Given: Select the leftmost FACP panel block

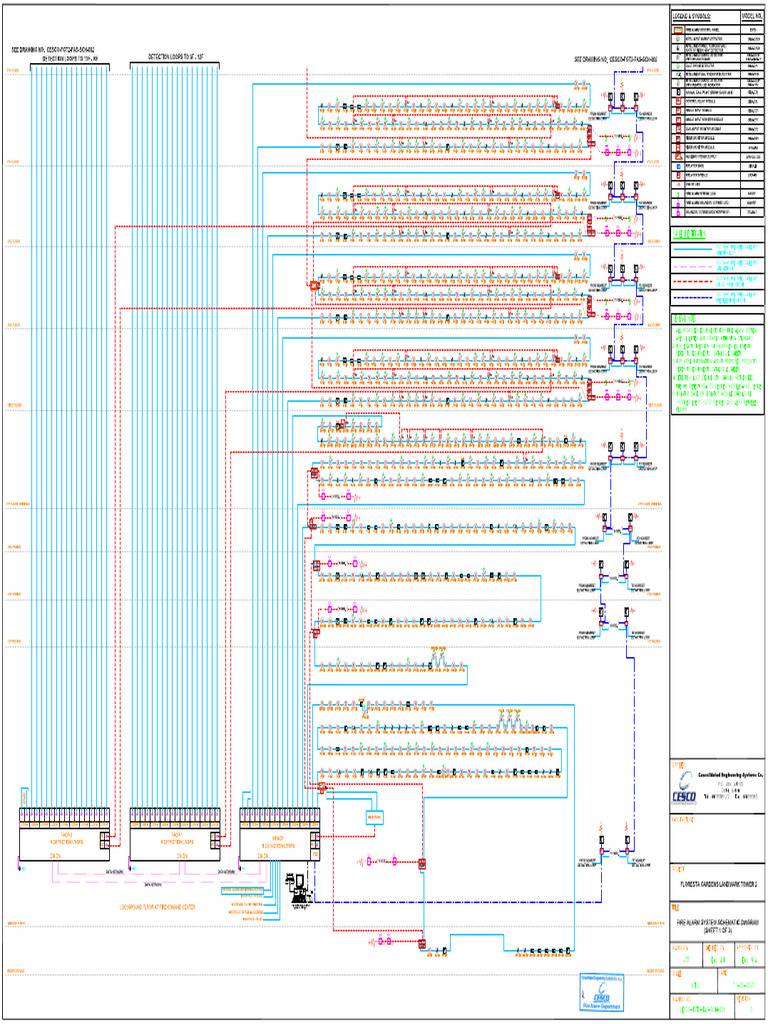Looking at the screenshot, I should (65, 835).
